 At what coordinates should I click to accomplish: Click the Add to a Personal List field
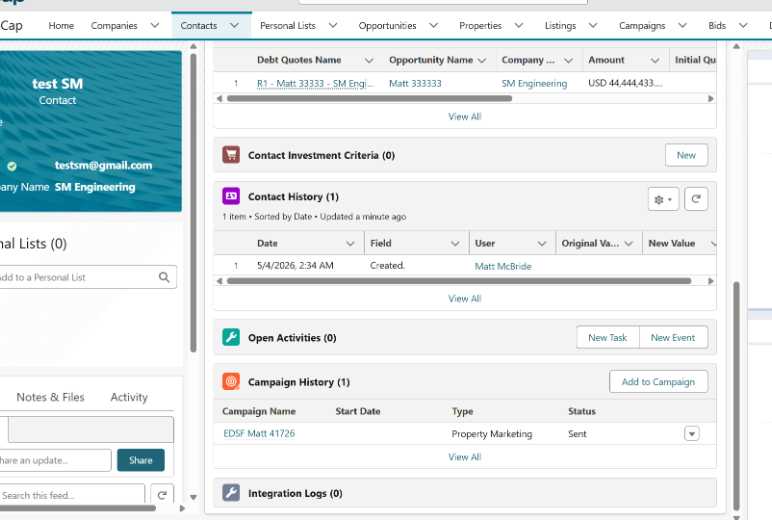coord(88,277)
